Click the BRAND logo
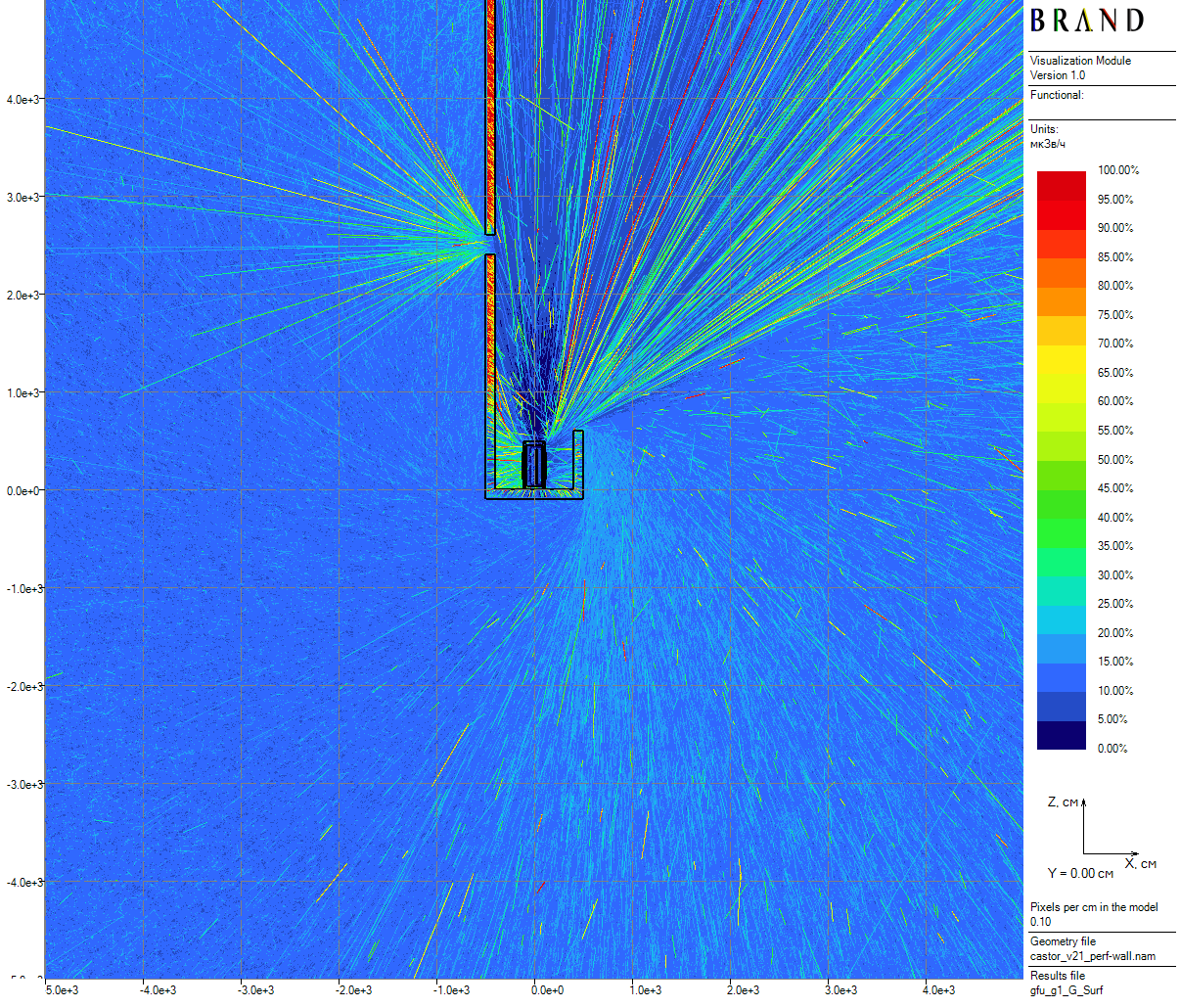 click(1086, 21)
